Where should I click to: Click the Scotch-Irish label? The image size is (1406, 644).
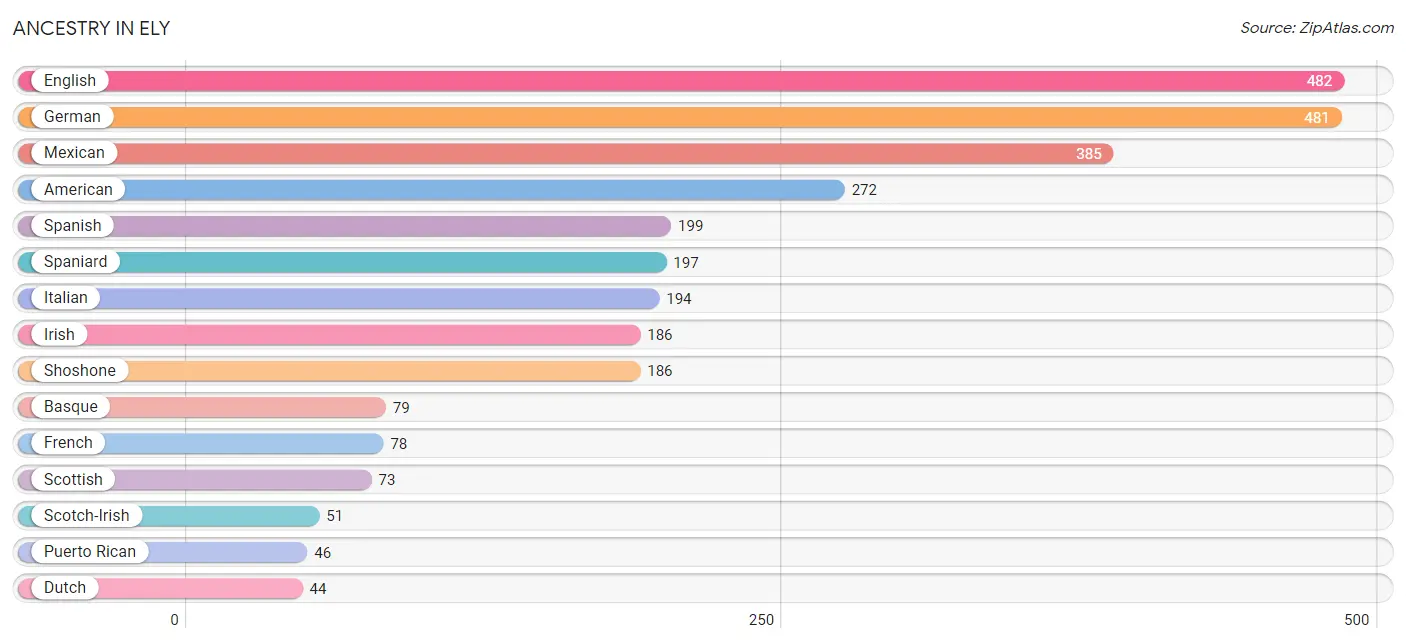[87, 516]
